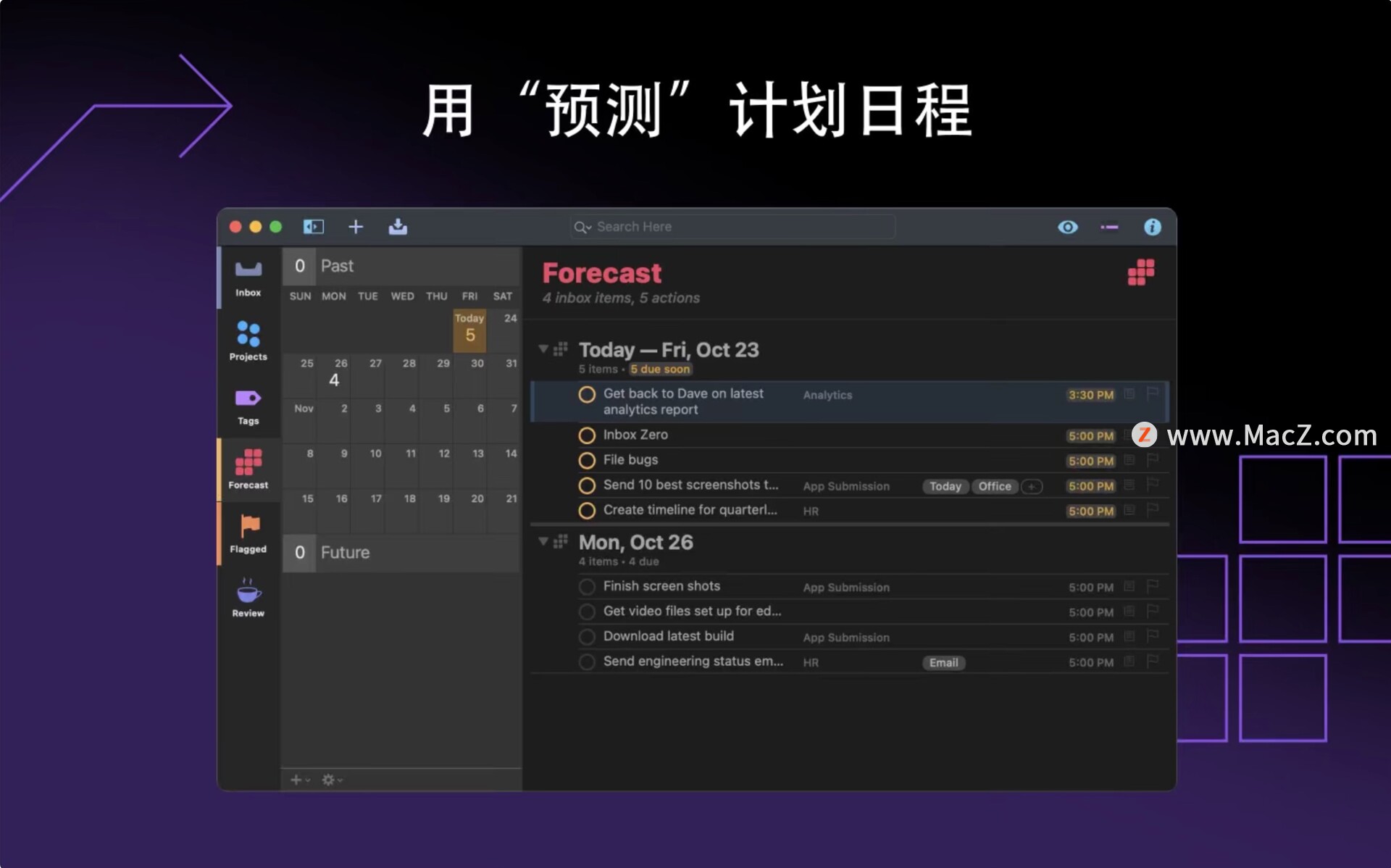Show the Inspector info icon

[x=1152, y=228]
